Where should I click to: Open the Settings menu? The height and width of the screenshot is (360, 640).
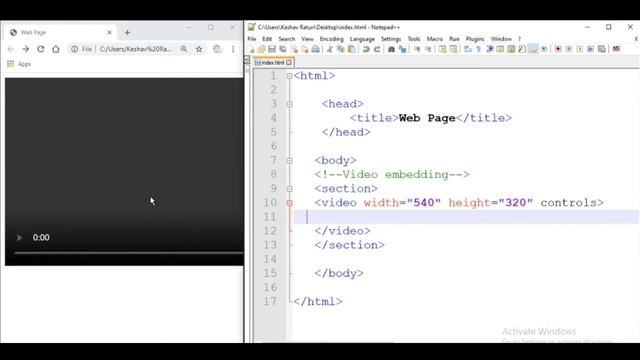coord(391,39)
